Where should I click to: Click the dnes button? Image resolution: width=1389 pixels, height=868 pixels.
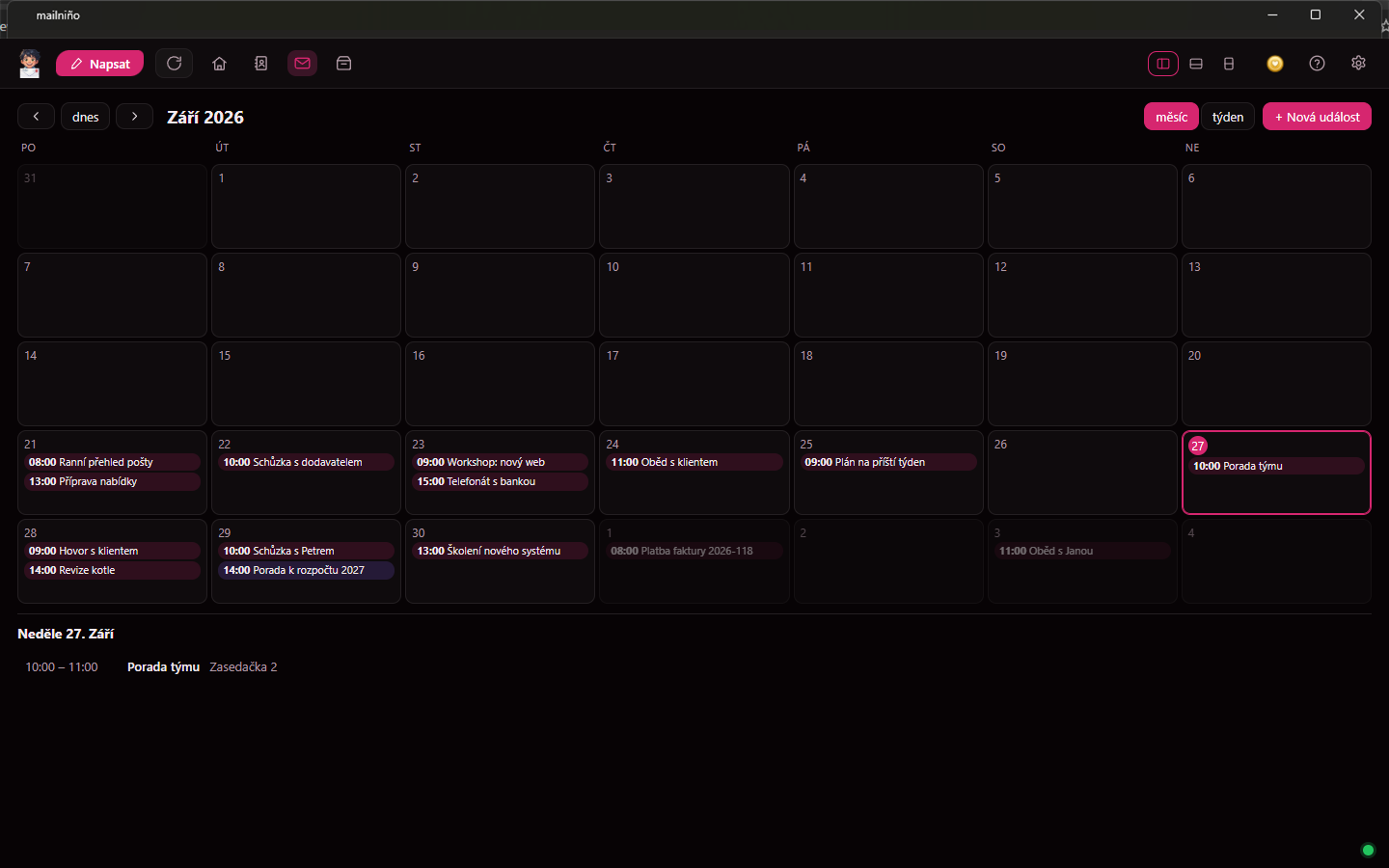pos(86,117)
